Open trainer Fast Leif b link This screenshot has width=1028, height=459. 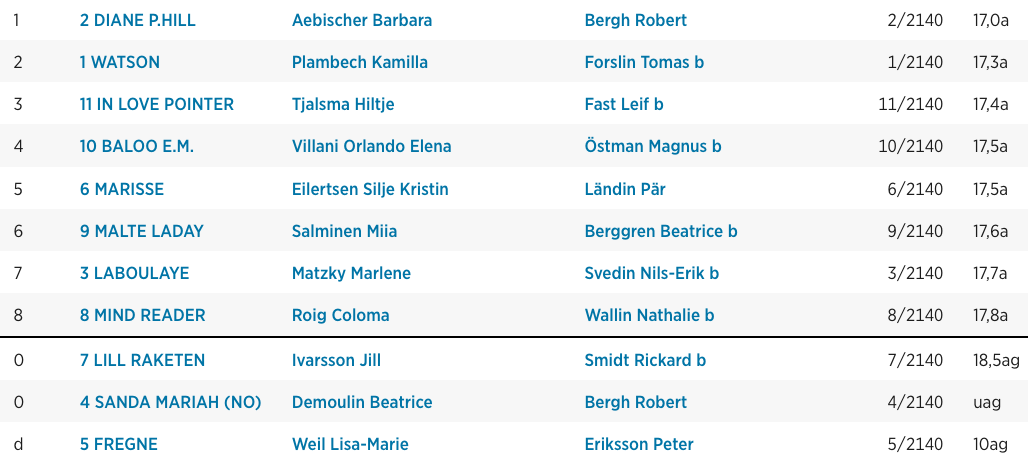coord(624,104)
